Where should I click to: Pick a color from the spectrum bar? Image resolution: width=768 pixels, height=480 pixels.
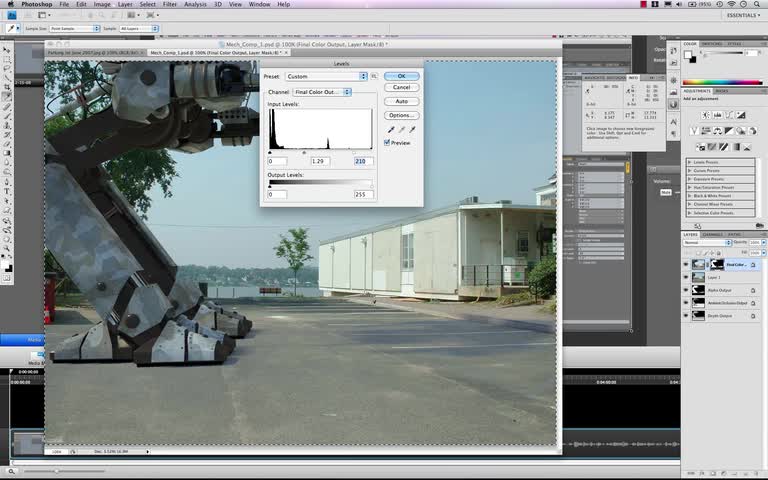pos(722,82)
